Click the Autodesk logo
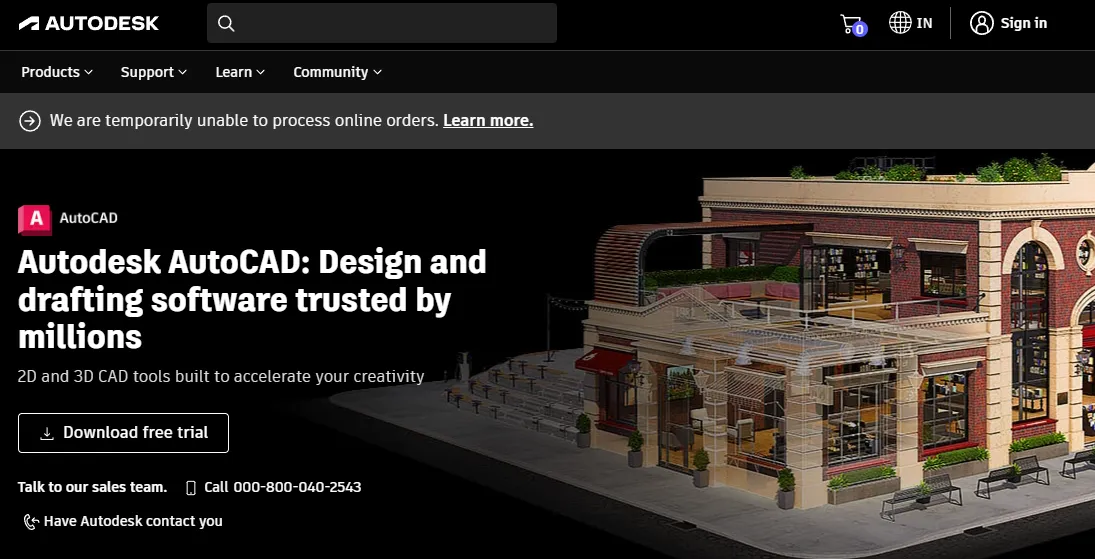The image size is (1095, 559). tap(89, 23)
